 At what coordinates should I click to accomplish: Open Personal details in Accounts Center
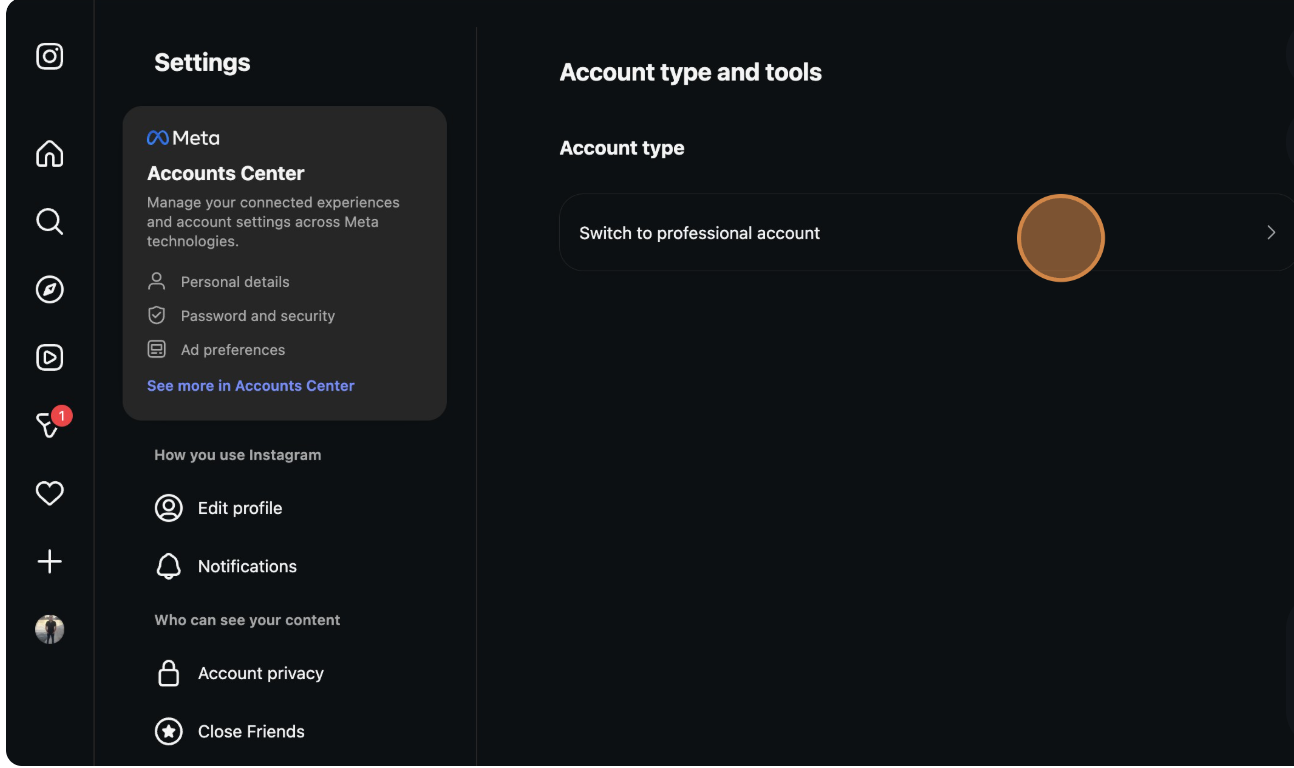point(235,281)
